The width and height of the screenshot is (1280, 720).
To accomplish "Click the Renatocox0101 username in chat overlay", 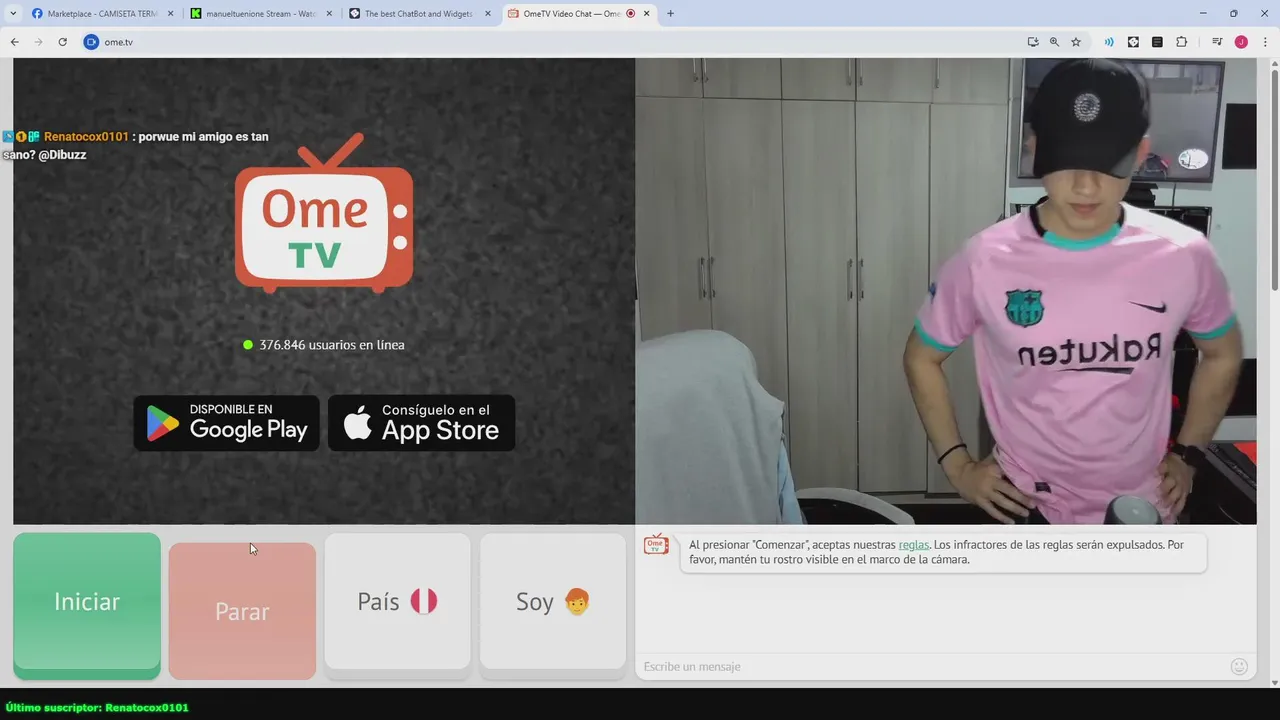I will point(86,137).
